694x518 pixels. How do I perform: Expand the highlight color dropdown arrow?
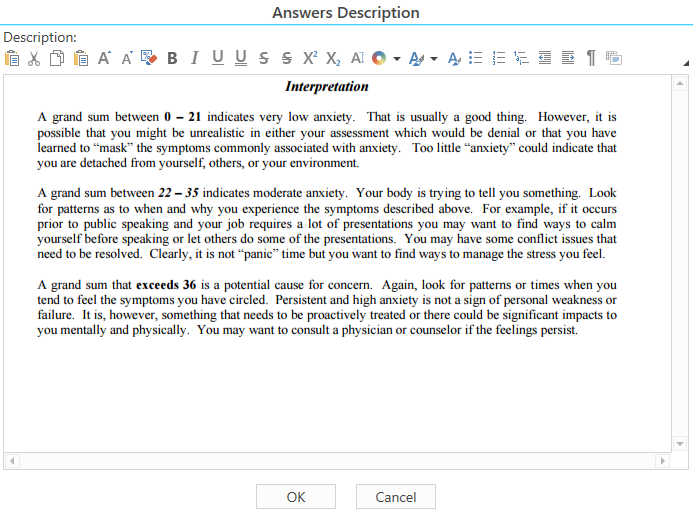coord(434,58)
